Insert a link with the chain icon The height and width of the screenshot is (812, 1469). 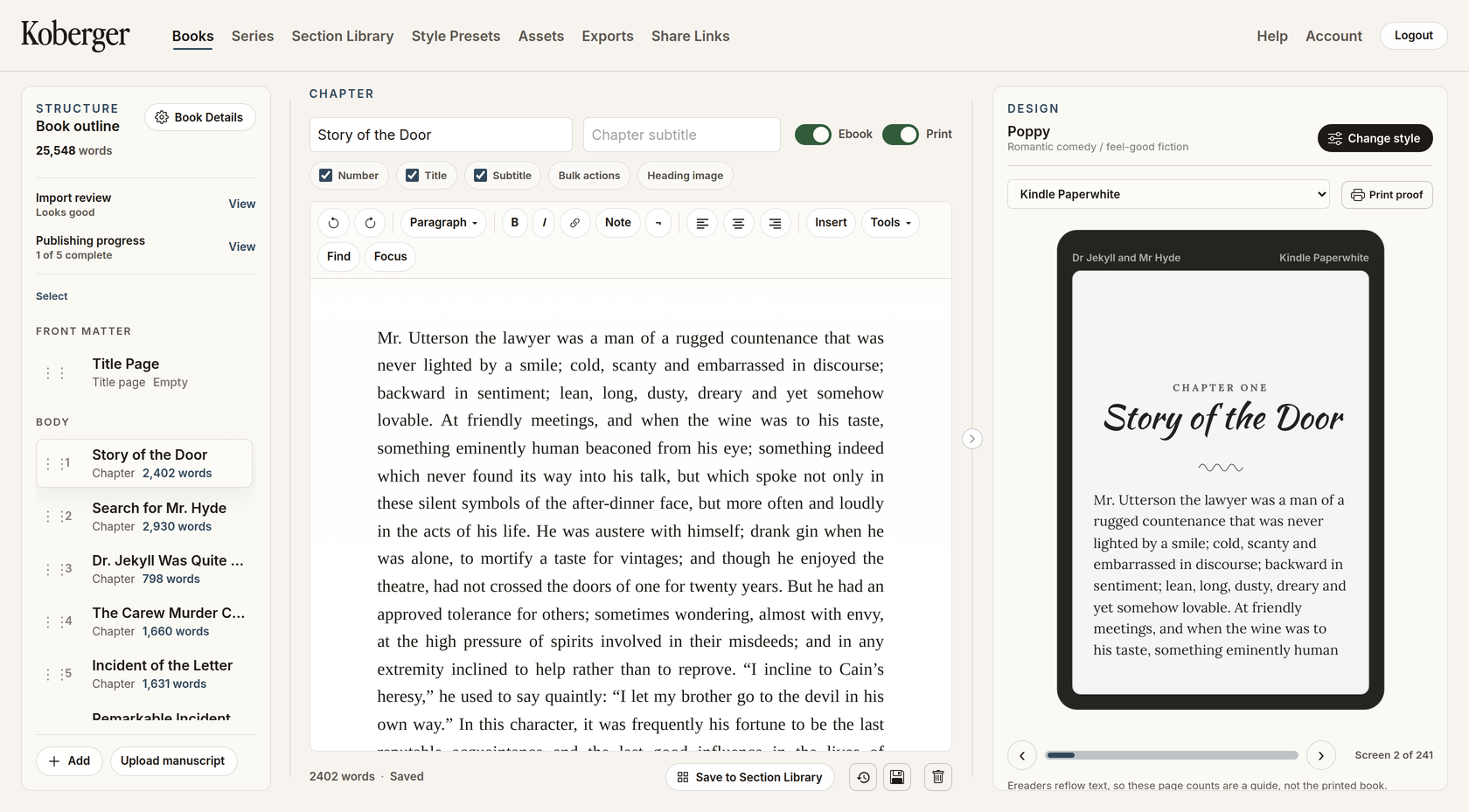point(574,223)
